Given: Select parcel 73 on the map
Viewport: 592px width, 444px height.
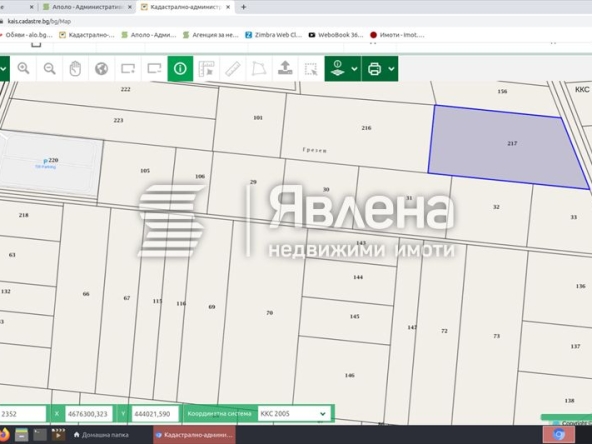Looking at the screenshot, I should click(x=491, y=335).
